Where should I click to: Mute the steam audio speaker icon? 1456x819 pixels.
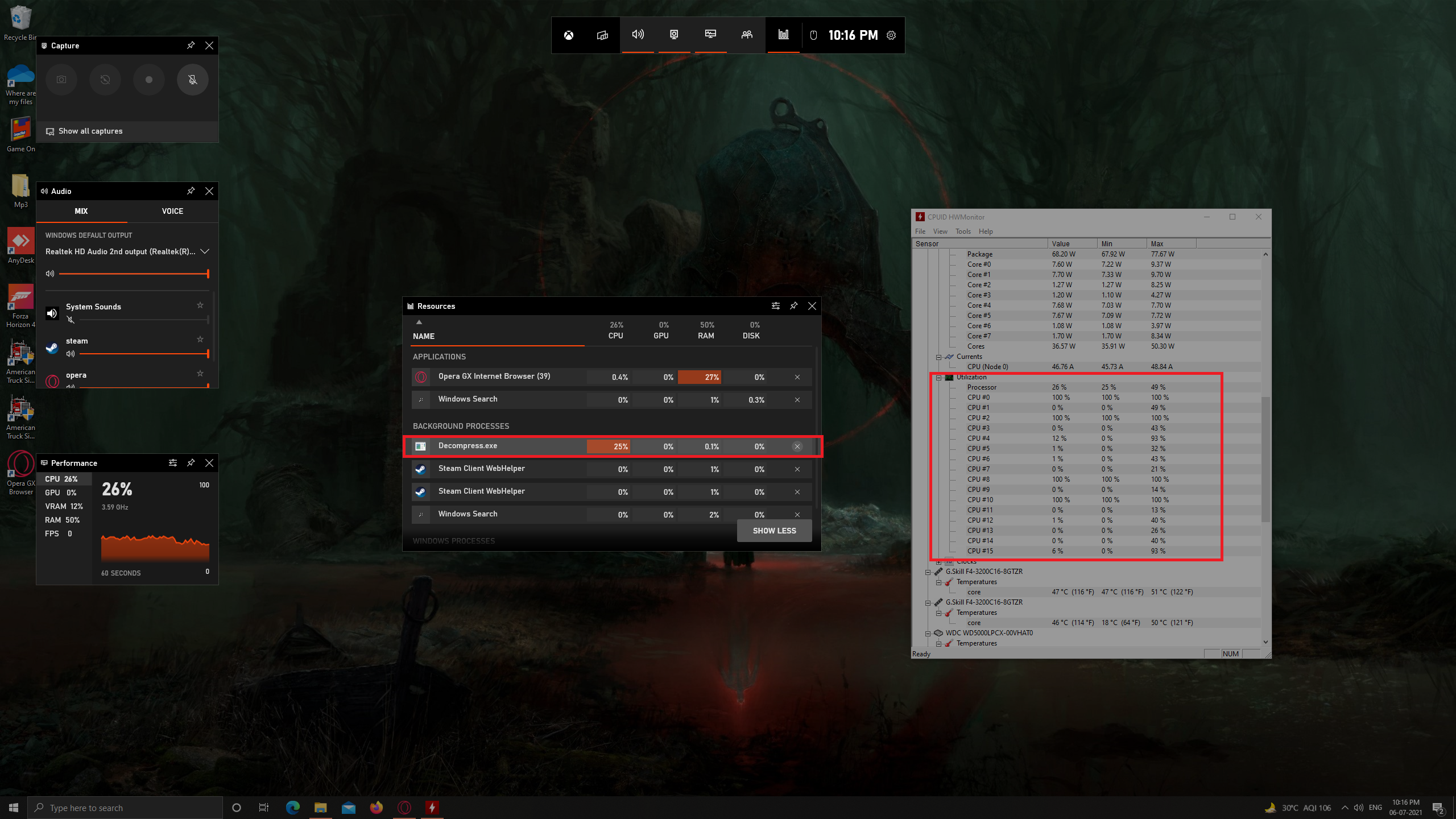71,354
